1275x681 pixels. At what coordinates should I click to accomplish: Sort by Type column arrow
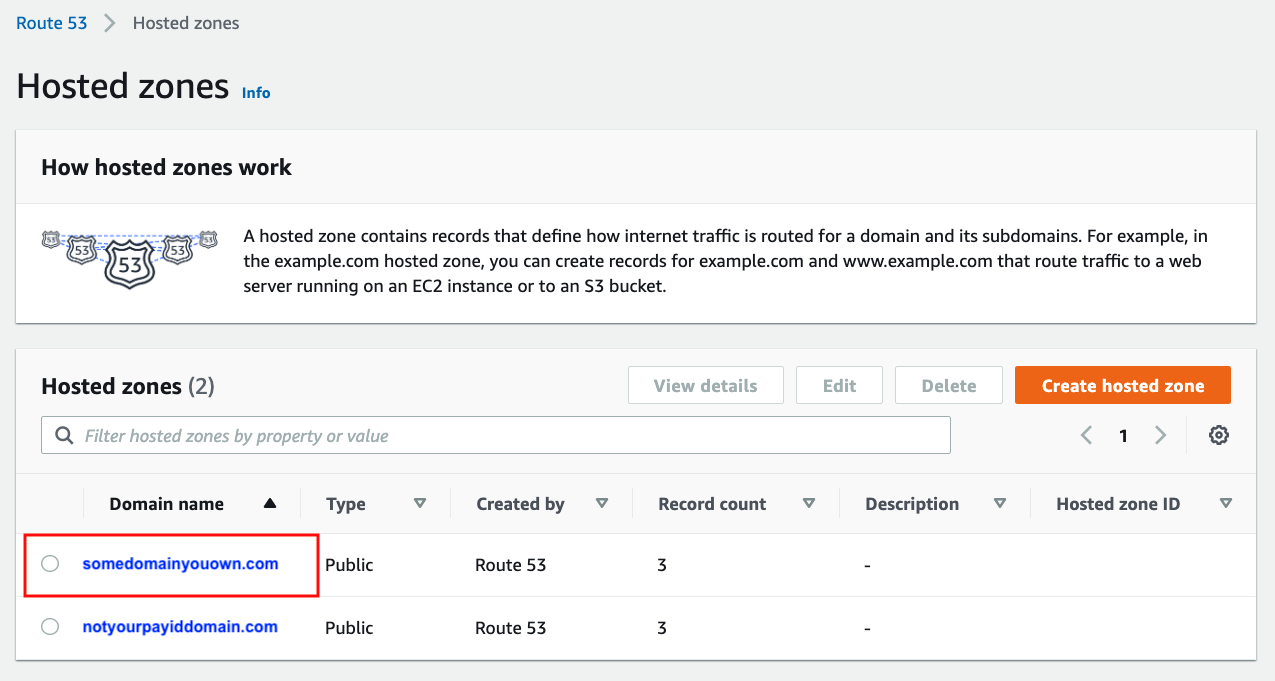(420, 504)
